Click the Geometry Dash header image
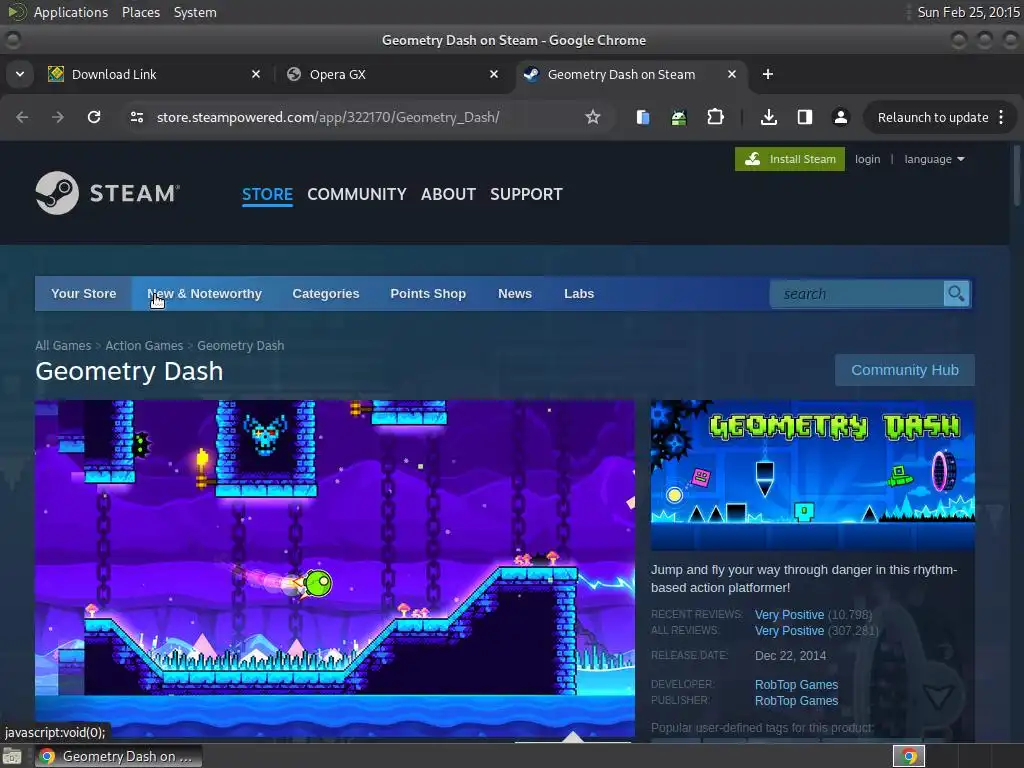The image size is (1024, 768). 812,475
